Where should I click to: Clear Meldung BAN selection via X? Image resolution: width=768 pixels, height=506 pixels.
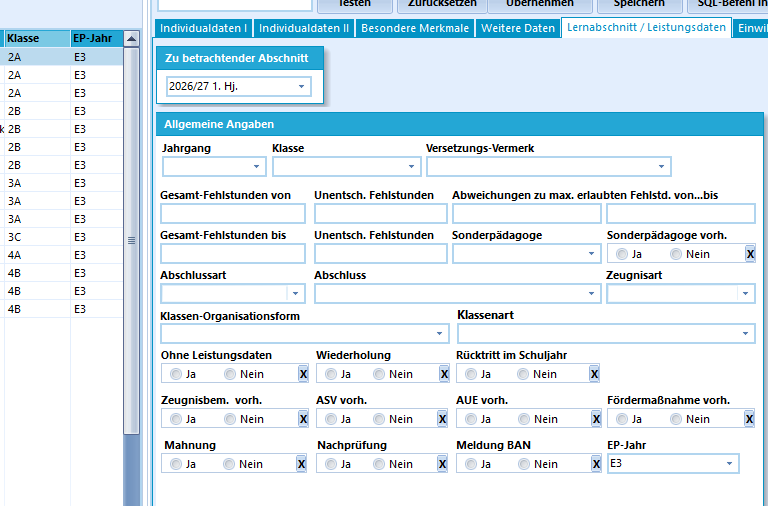596,464
